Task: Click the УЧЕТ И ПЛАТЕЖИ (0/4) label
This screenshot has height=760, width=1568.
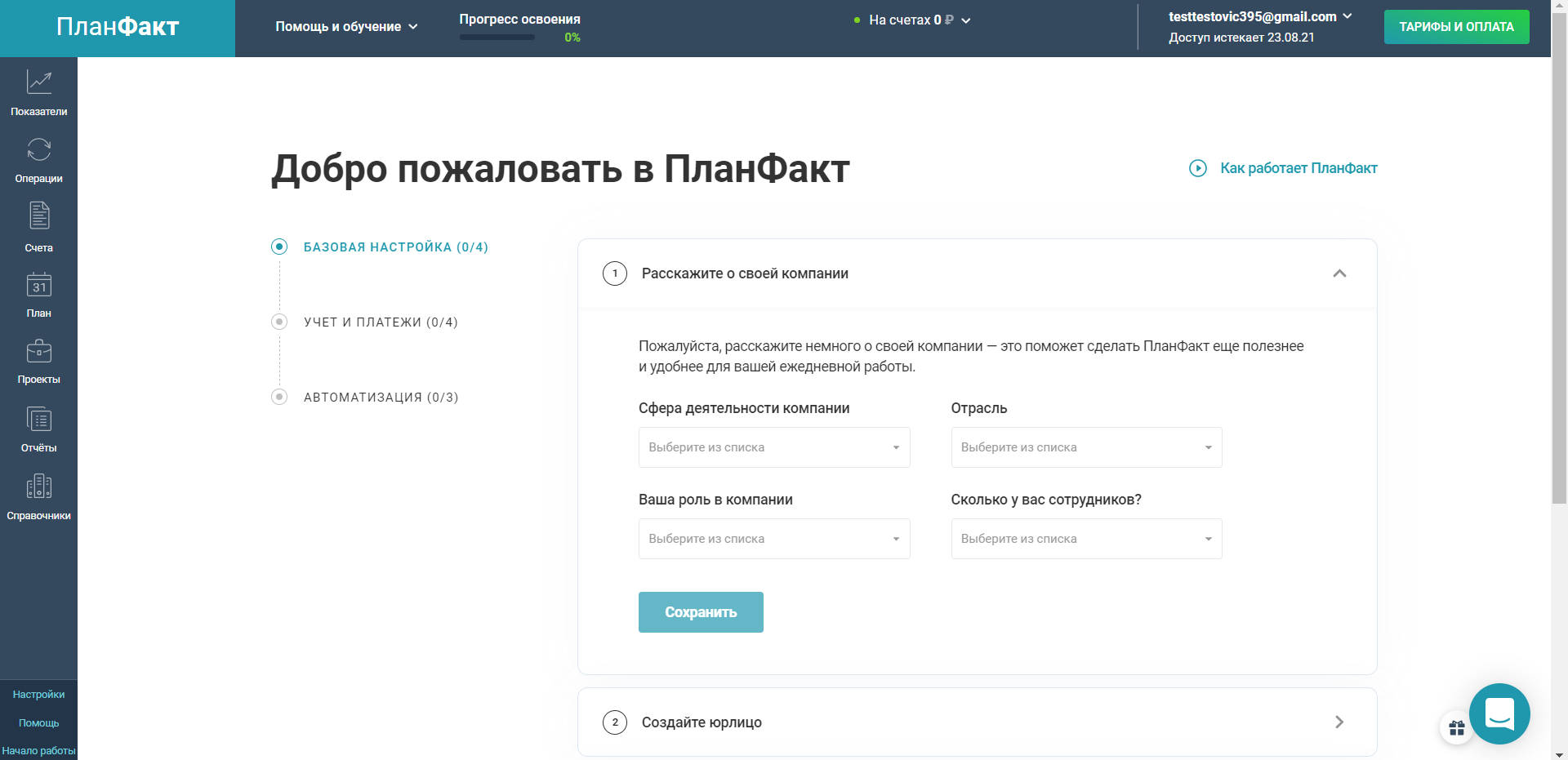Action: [381, 322]
